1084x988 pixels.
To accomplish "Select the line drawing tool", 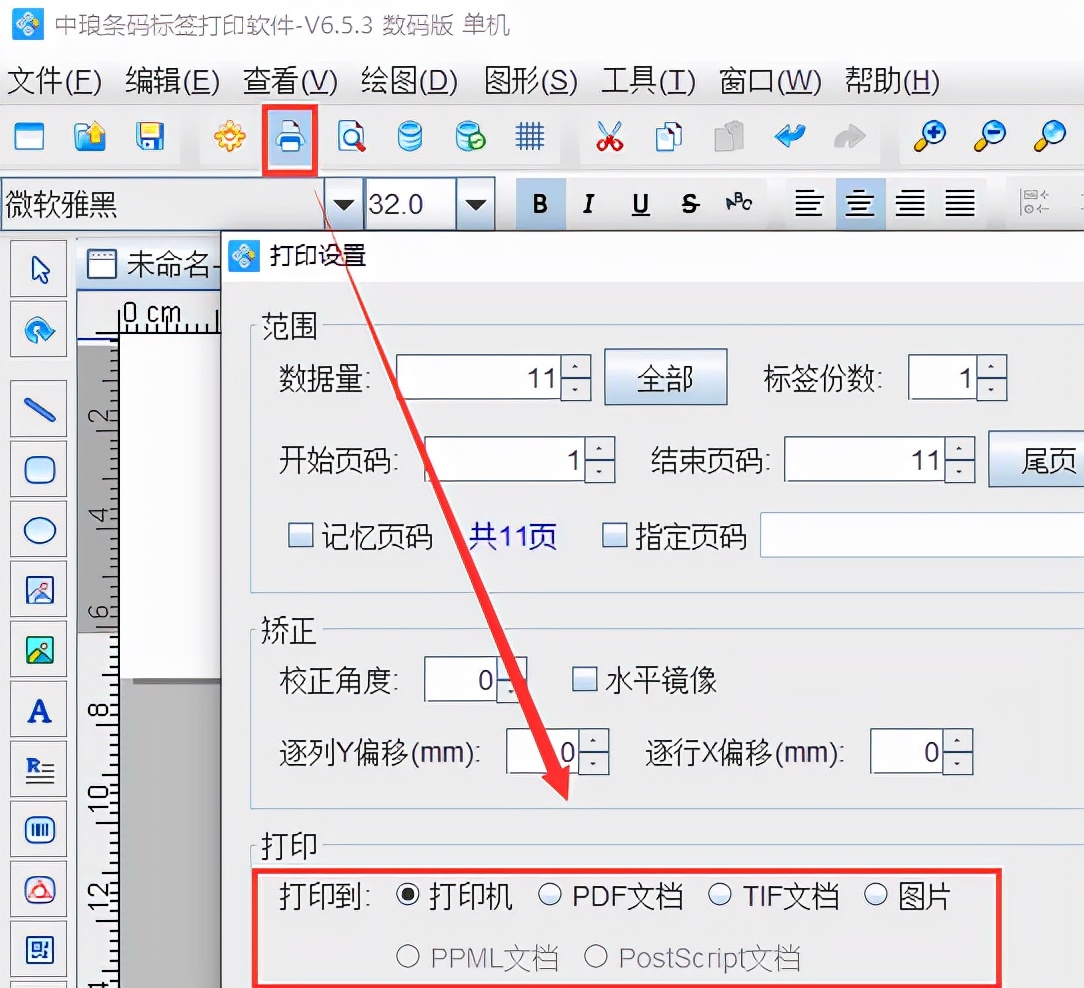I will (38, 410).
